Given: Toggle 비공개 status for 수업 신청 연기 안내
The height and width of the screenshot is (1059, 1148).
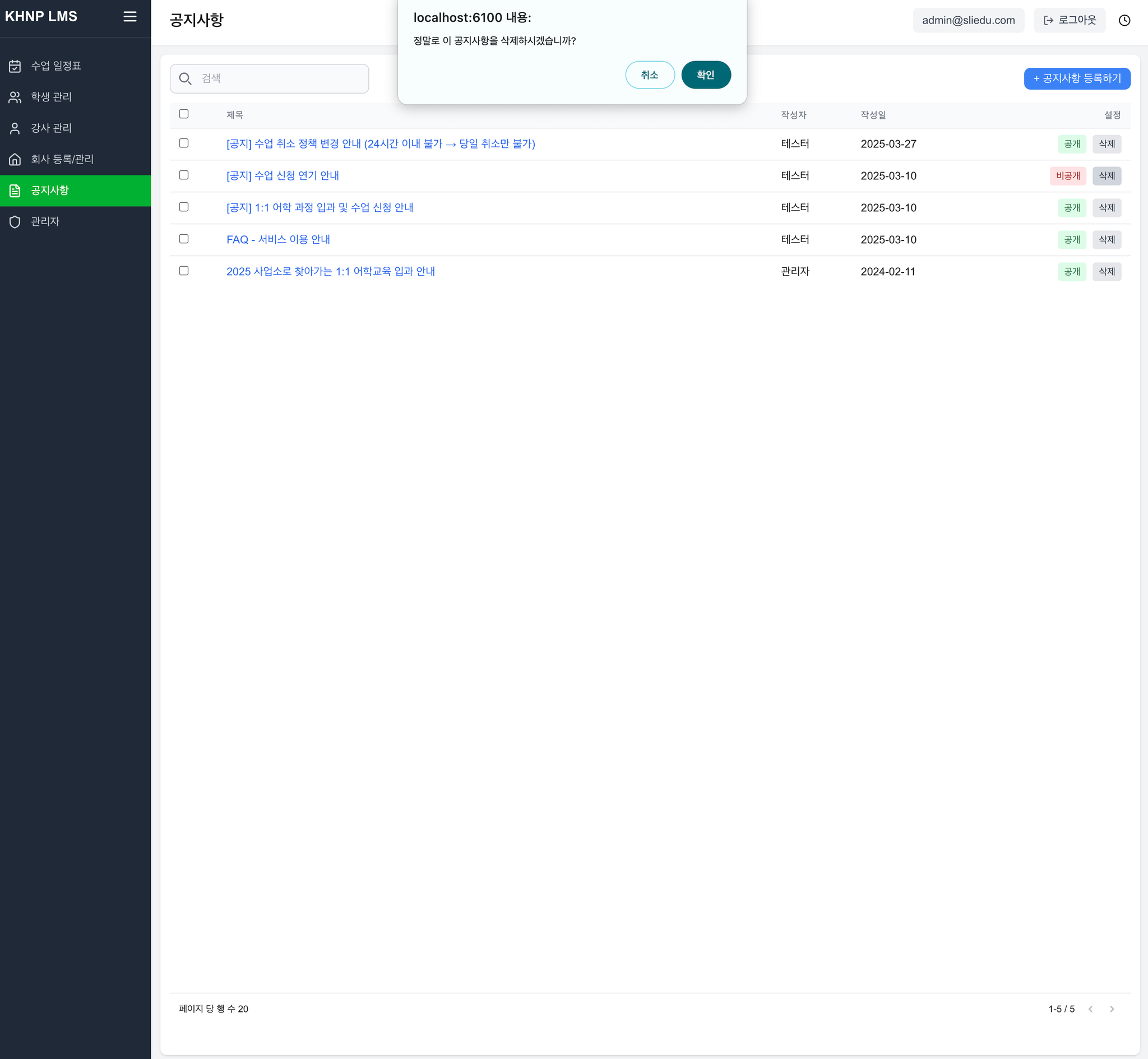Looking at the screenshot, I should [1068, 176].
